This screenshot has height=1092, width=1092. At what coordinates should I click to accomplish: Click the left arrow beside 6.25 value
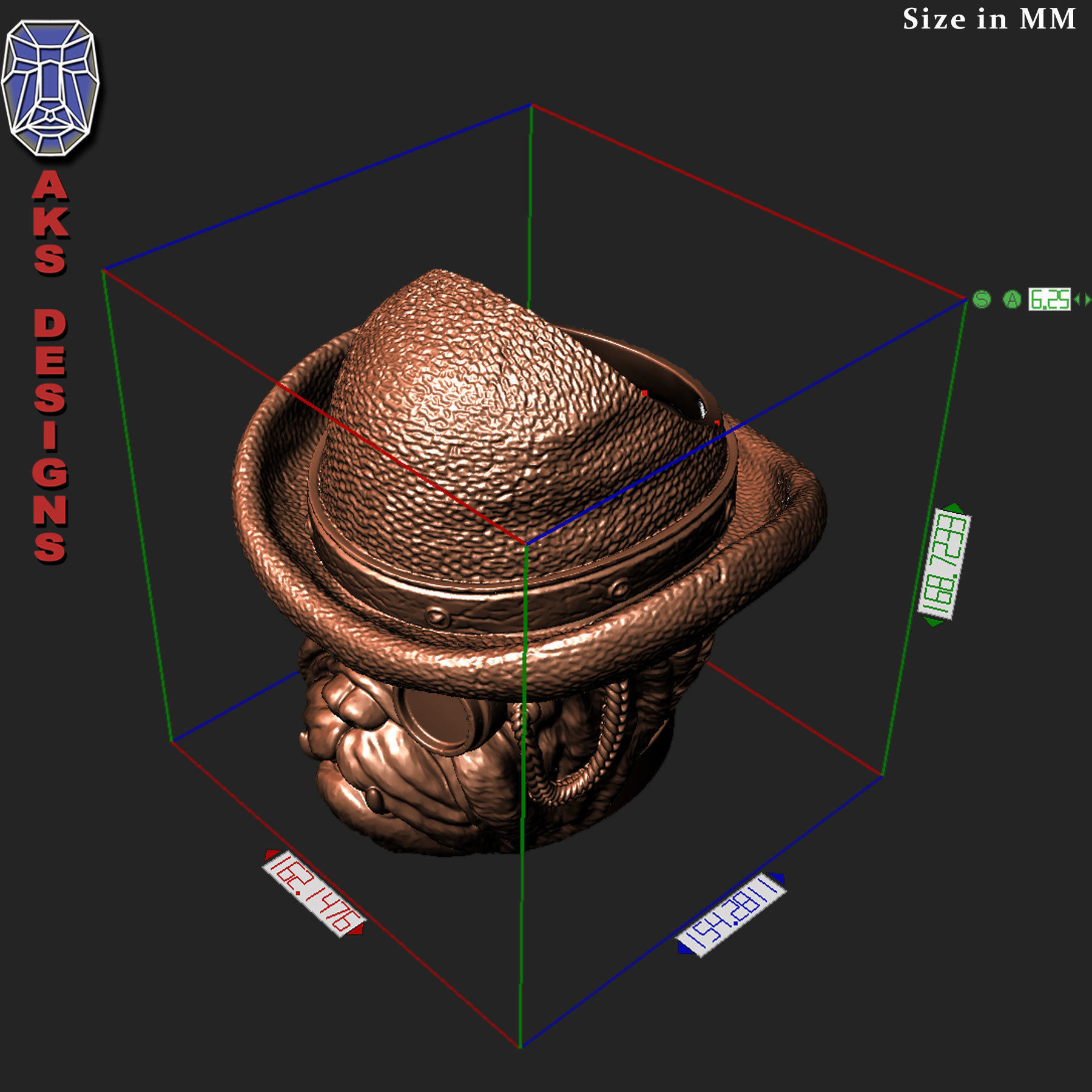(x=1077, y=300)
